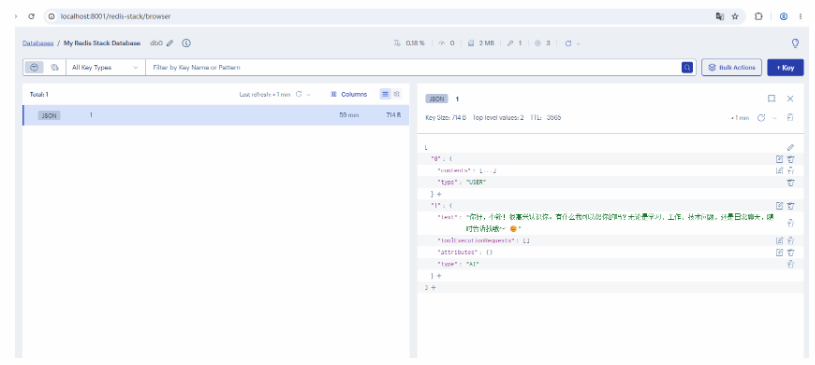This screenshot has height=365, width=815.
Task: Open the key list auto-refresh dropdown
Action: click(308, 95)
